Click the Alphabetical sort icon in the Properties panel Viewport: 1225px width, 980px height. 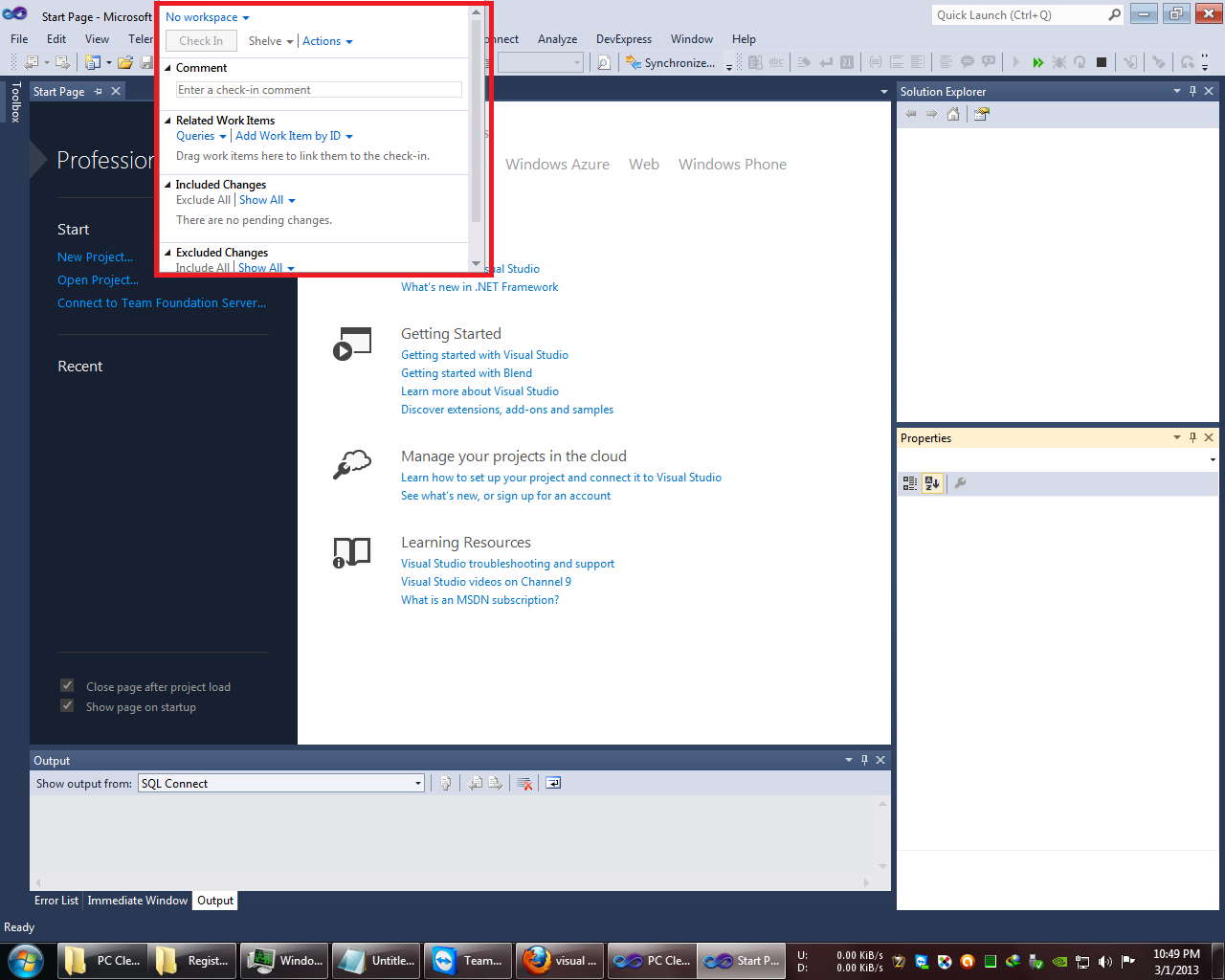tap(933, 483)
